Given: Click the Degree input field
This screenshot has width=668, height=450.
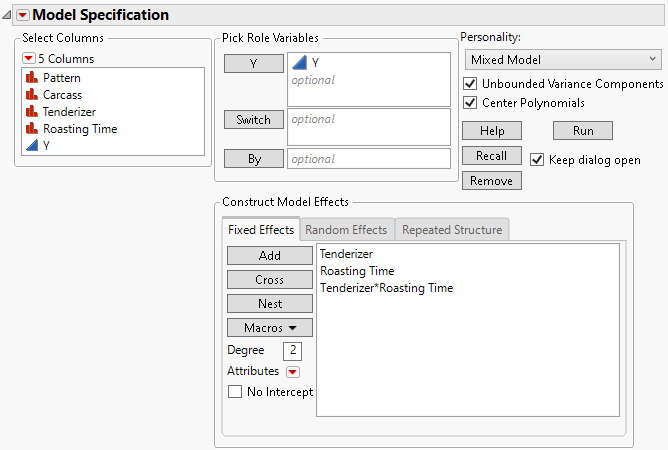Looking at the screenshot, I should 292,350.
